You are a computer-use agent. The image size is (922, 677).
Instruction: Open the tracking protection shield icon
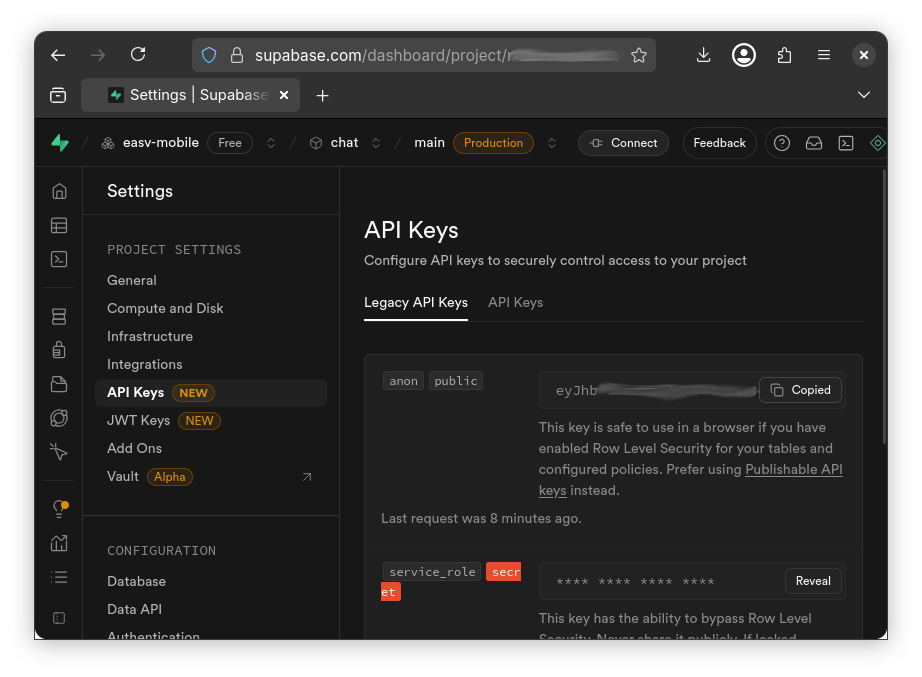click(209, 55)
